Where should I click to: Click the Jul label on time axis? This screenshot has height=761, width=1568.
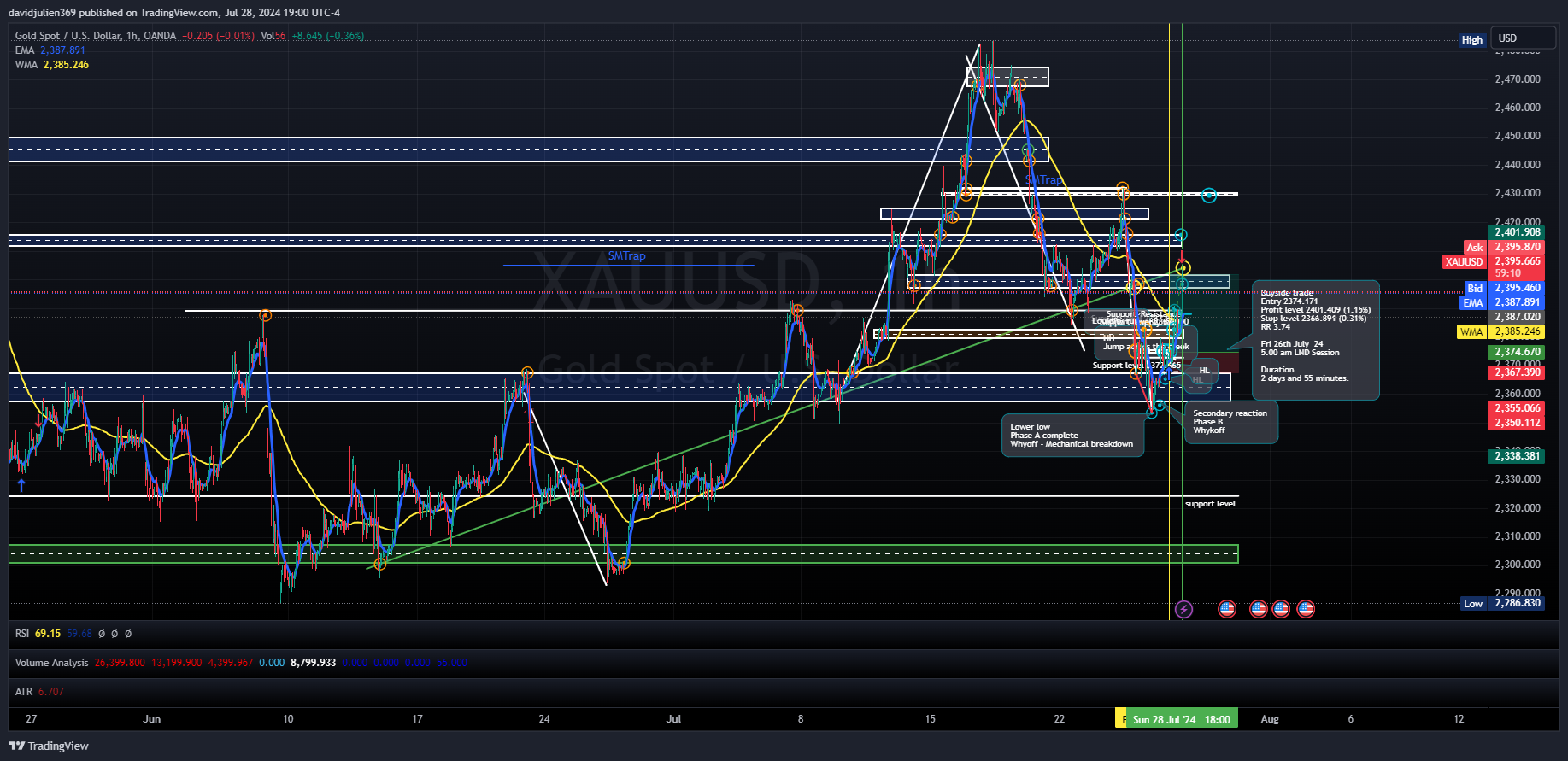(x=673, y=719)
